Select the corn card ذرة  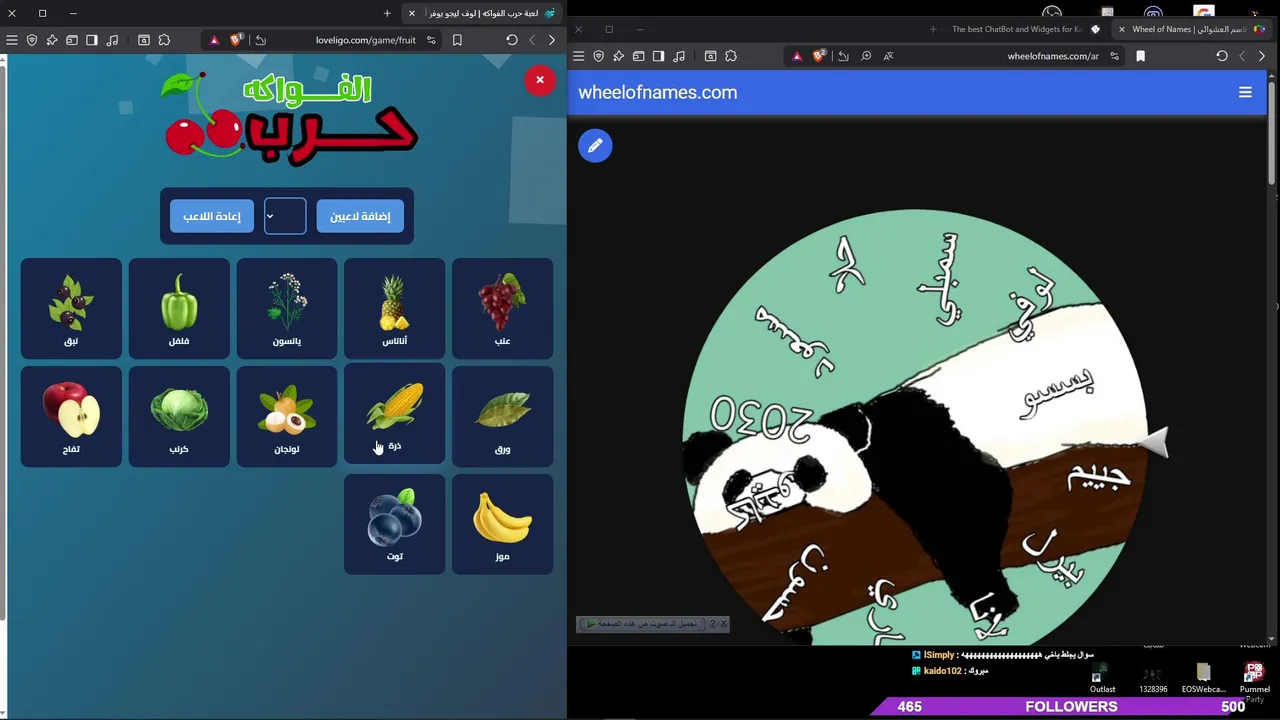394,414
